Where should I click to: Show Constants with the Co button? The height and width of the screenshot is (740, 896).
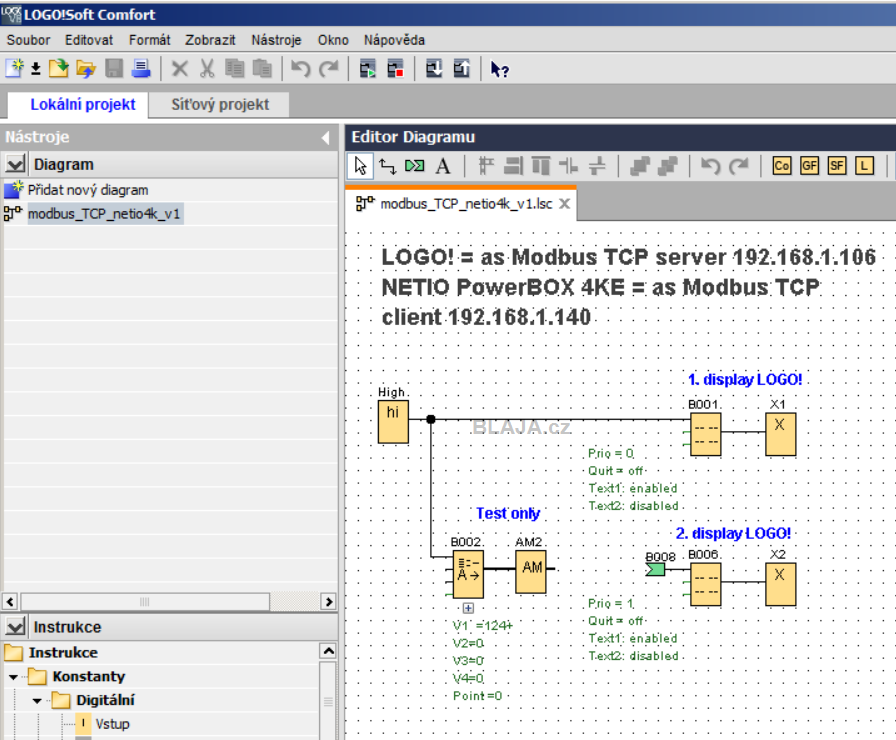(x=781, y=166)
